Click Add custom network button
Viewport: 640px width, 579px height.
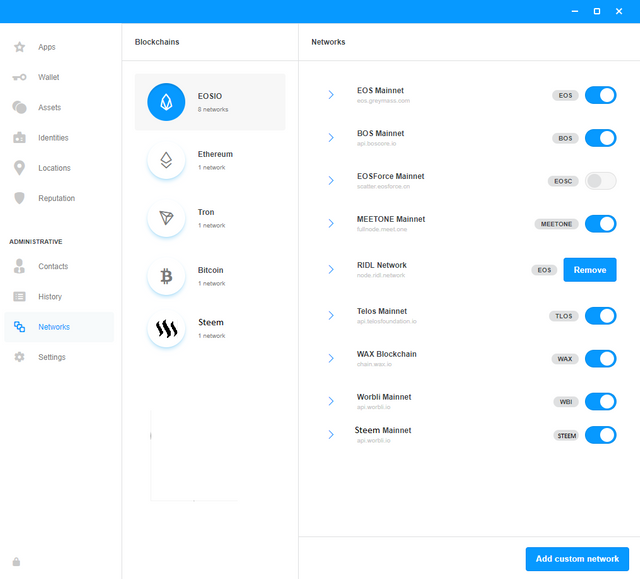[x=577, y=559]
